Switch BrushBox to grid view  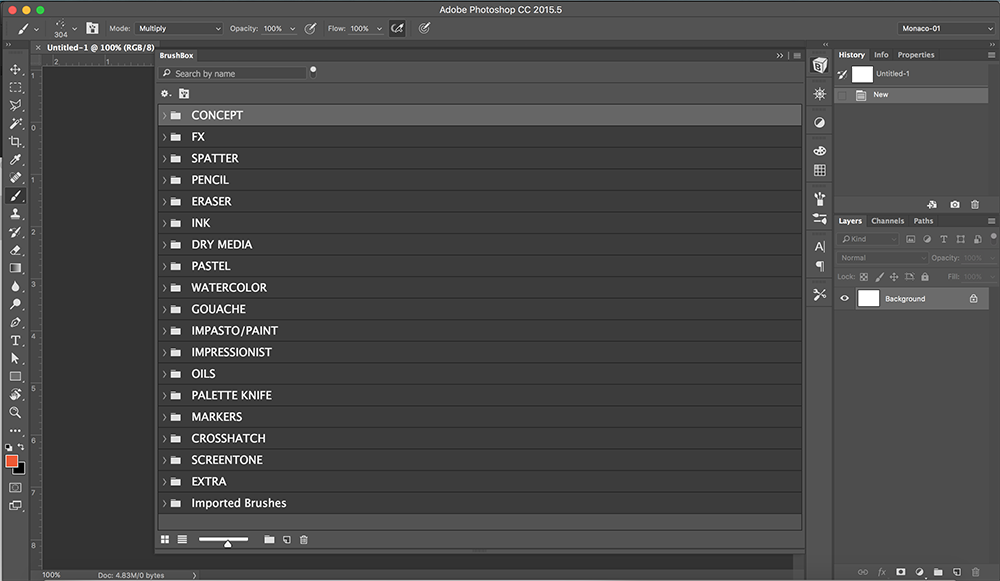(x=165, y=540)
